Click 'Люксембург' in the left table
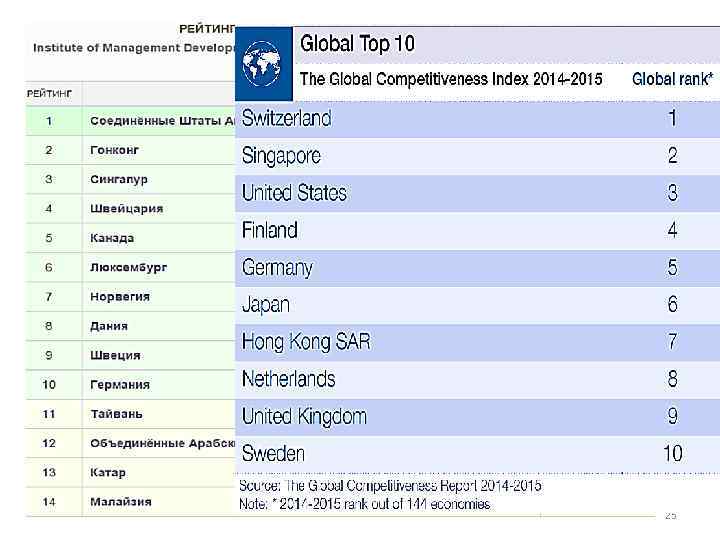Image resolution: width=720 pixels, height=540 pixels. (129, 268)
